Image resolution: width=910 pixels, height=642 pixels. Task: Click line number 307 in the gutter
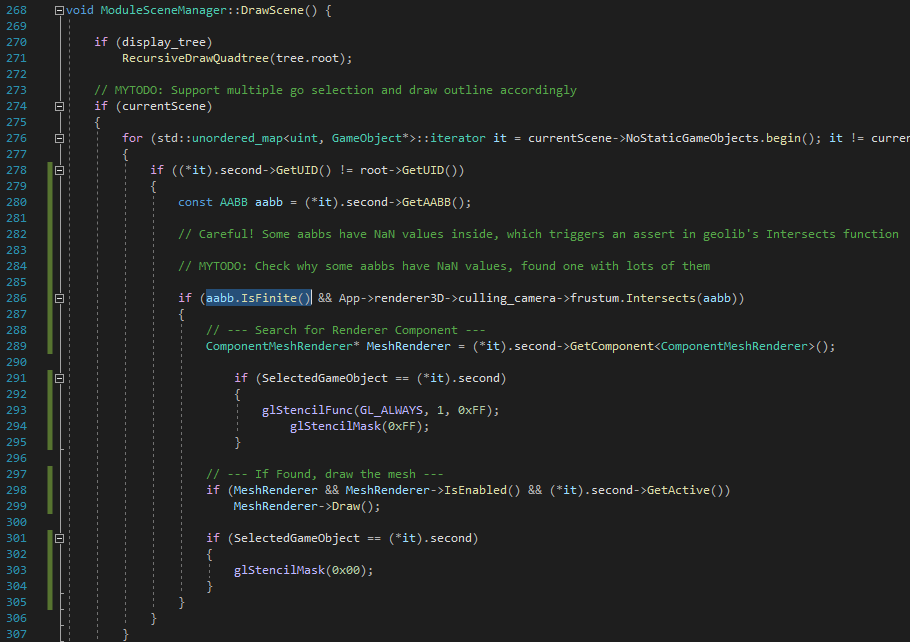[16, 634]
